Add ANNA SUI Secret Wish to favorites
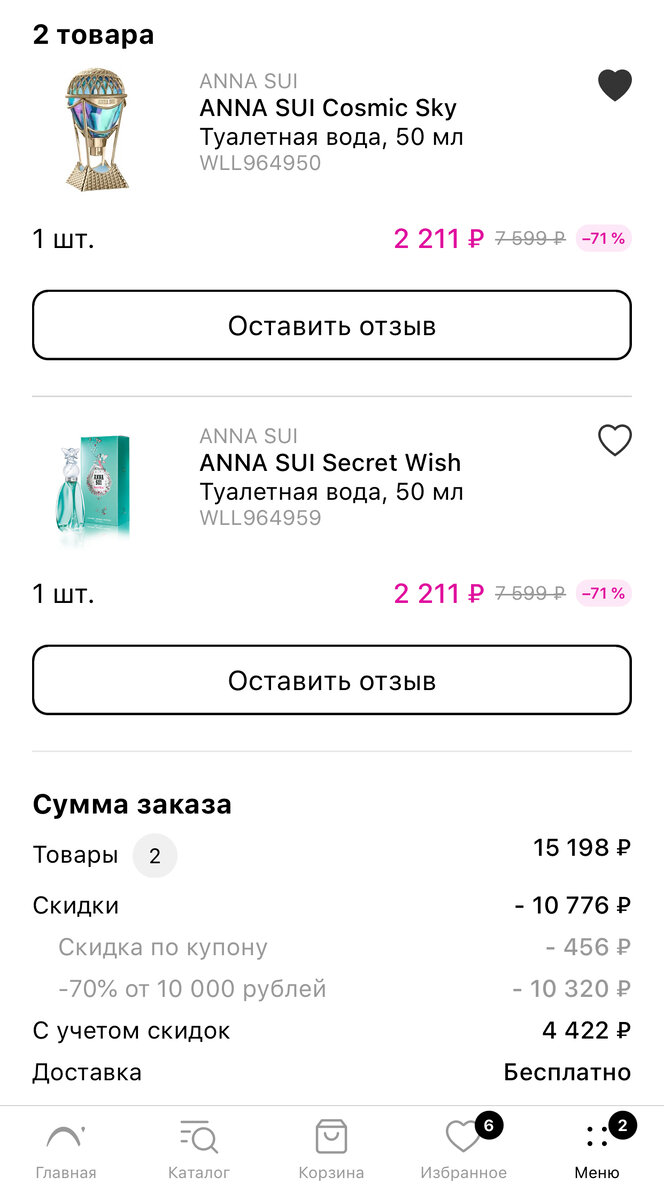The width and height of the screenshot is (664, 1200). 614,440
